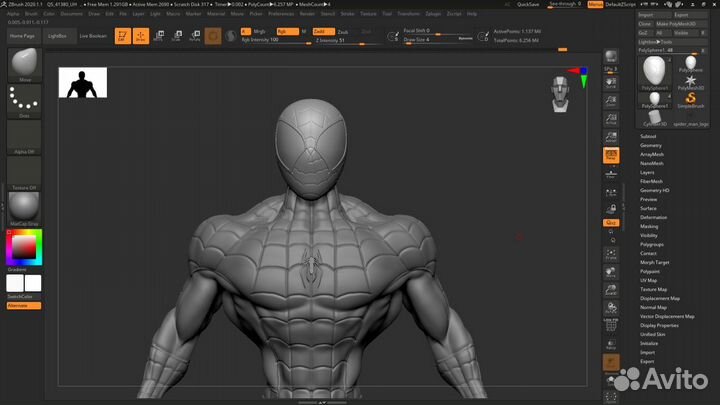
Task: Click Make PolyMesh3D button
Action: (681, 24)
